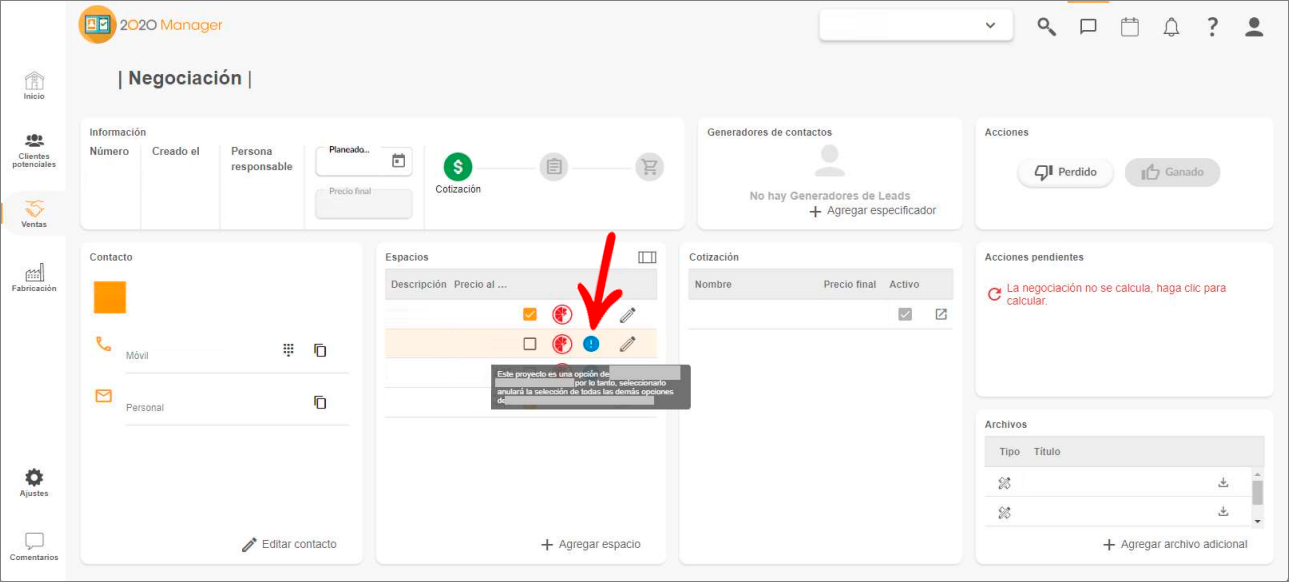The height and width of the screenshot is (582, 1289).
Task: Click the orange contact avatar square
Action: [110, 297]
